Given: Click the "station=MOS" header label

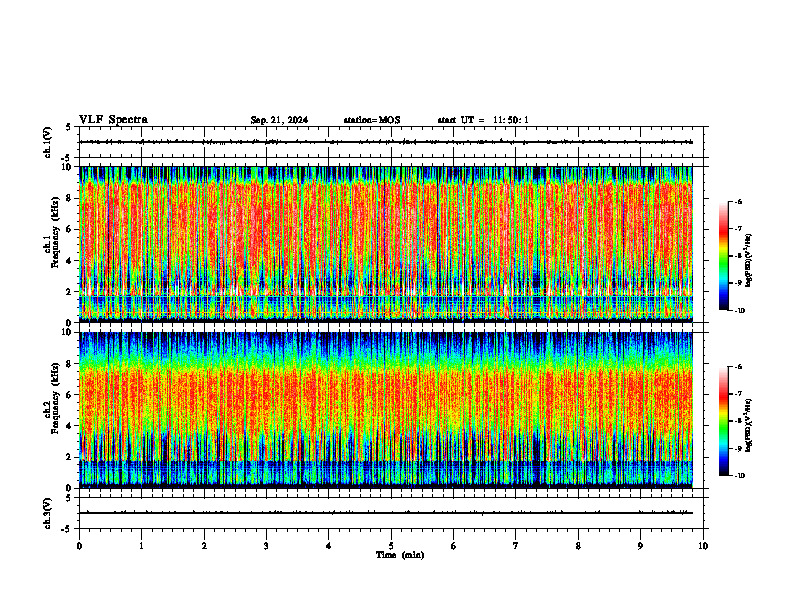Looking at the screenshot, I should [x=372, y=120].
